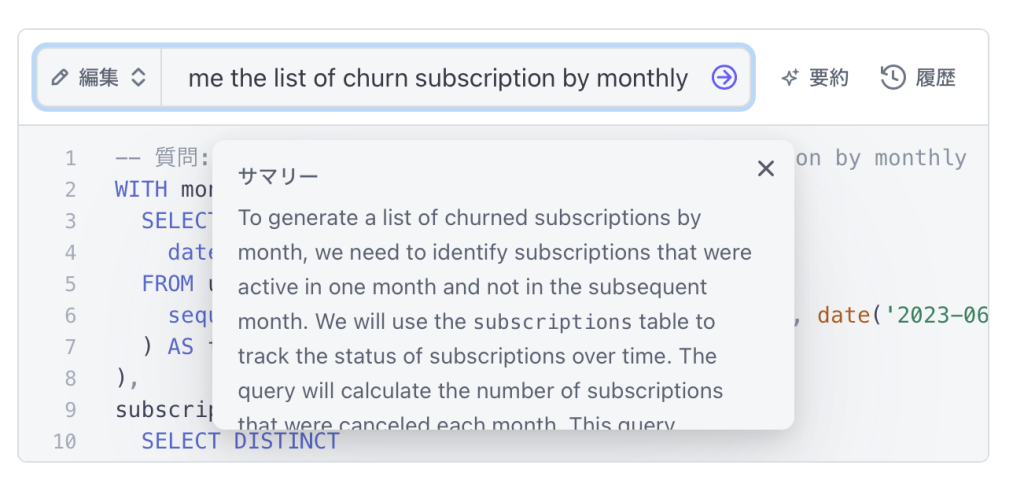1024x480 pixels.
Task: Click line number 5 in gutter
Action: [70, 284]
